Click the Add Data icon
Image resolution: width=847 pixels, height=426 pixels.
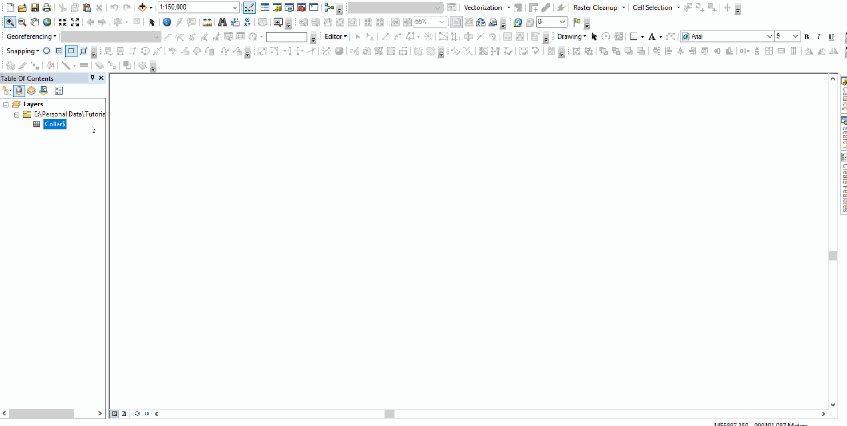[142, 8]
